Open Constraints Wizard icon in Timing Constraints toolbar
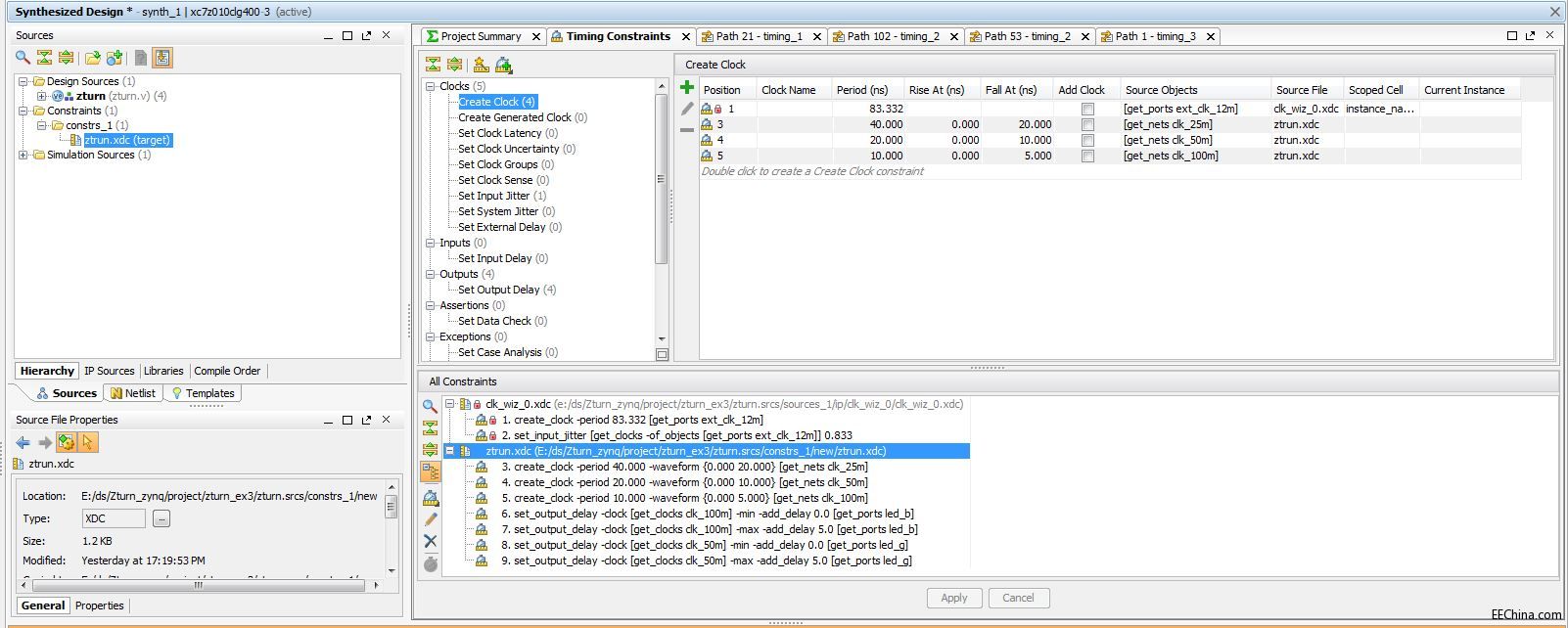 click(503, 65)
